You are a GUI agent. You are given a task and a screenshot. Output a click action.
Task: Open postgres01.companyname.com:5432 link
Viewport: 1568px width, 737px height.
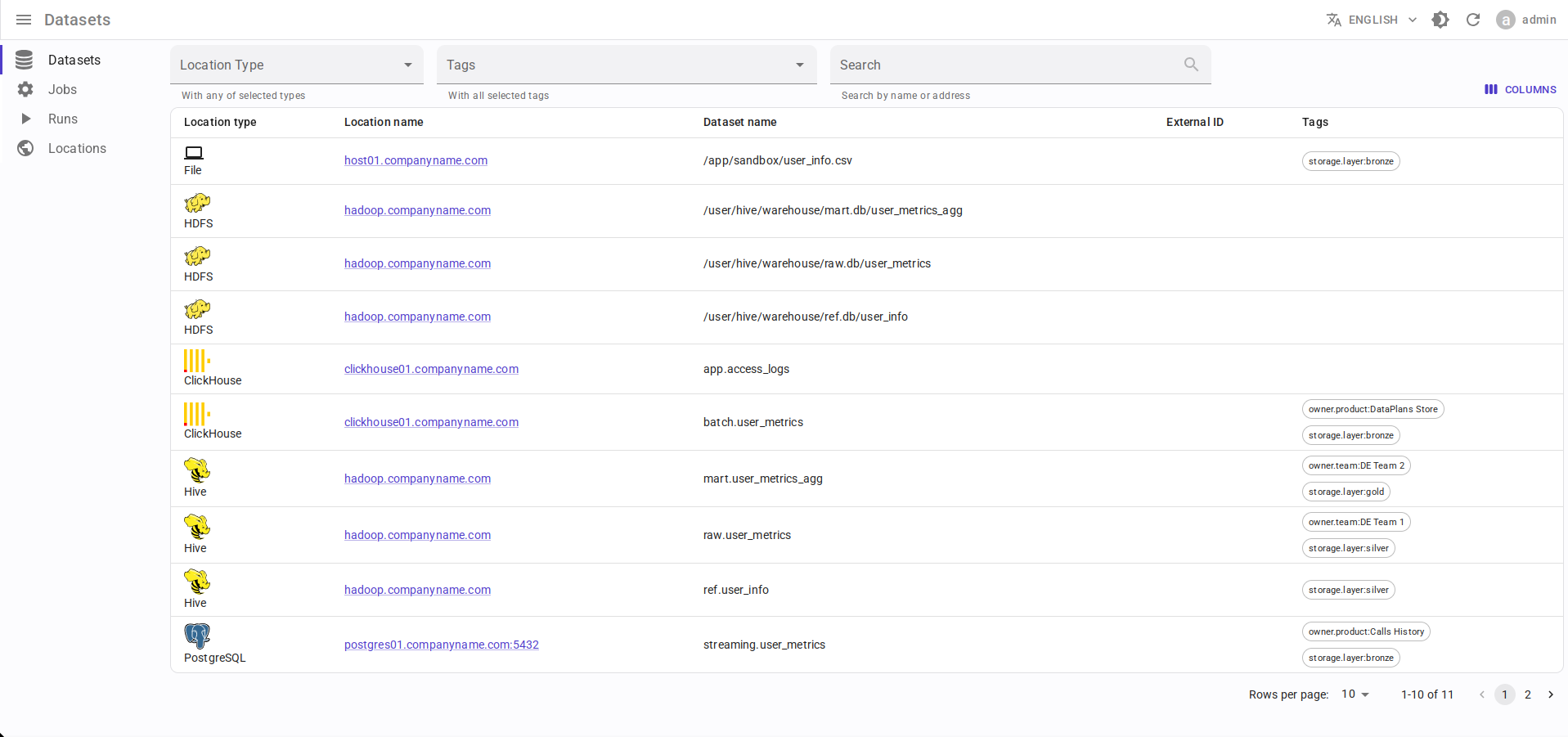tap(442, 645)
